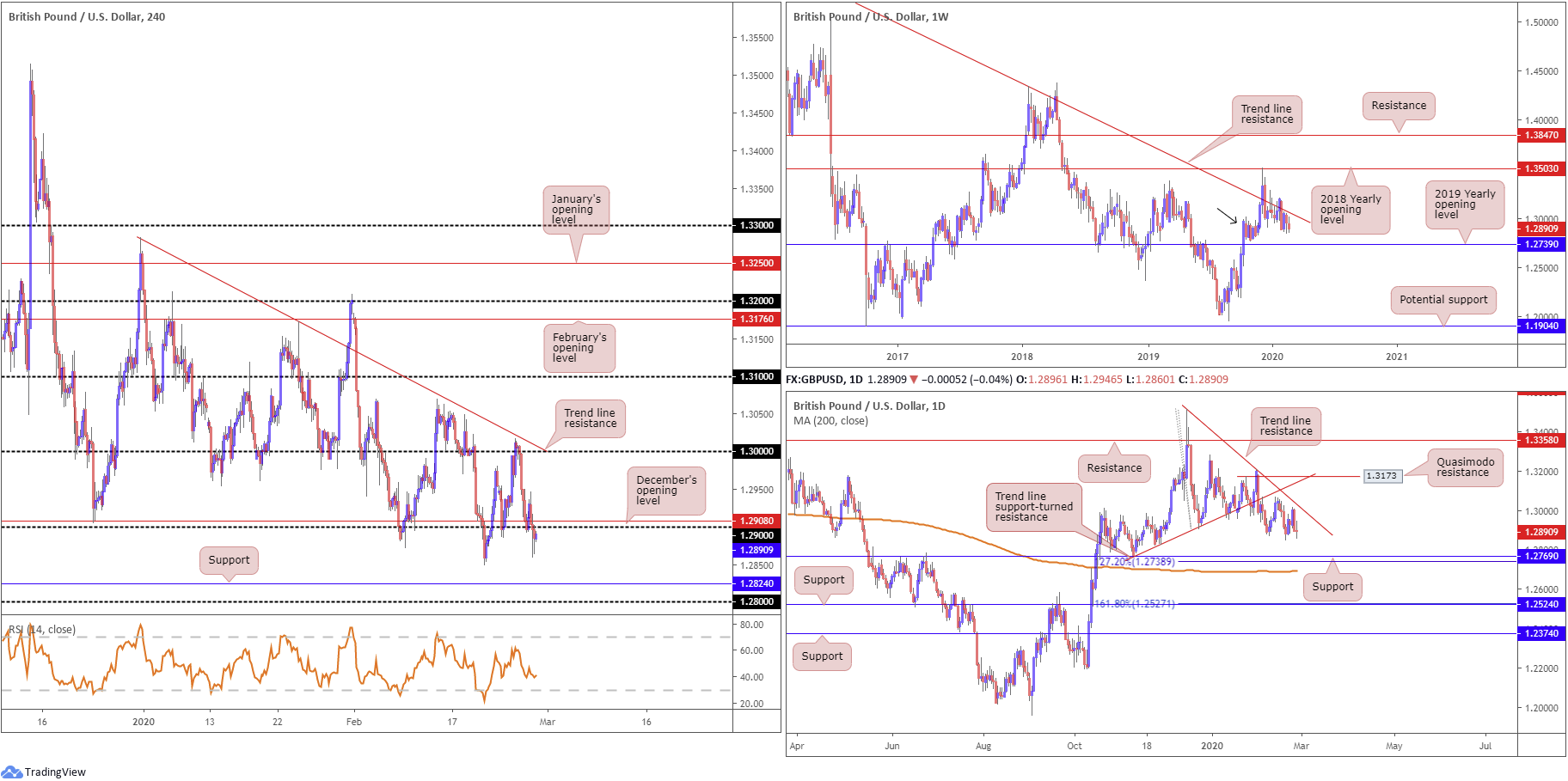Select February's opening level callout
This screenshot has width=1568, height=781.
point(579,348)
